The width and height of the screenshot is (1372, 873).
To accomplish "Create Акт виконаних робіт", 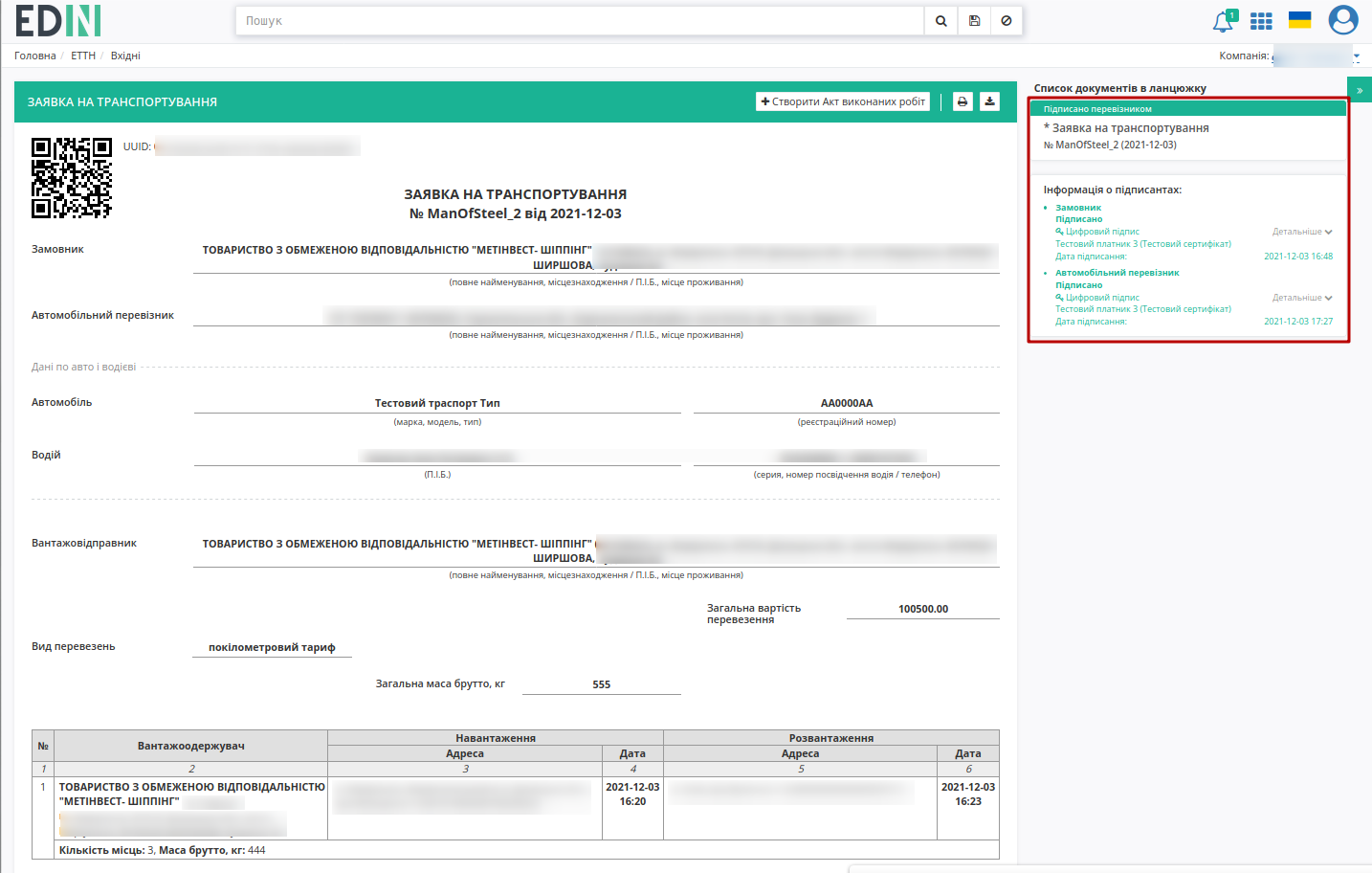I will point(843,101).
